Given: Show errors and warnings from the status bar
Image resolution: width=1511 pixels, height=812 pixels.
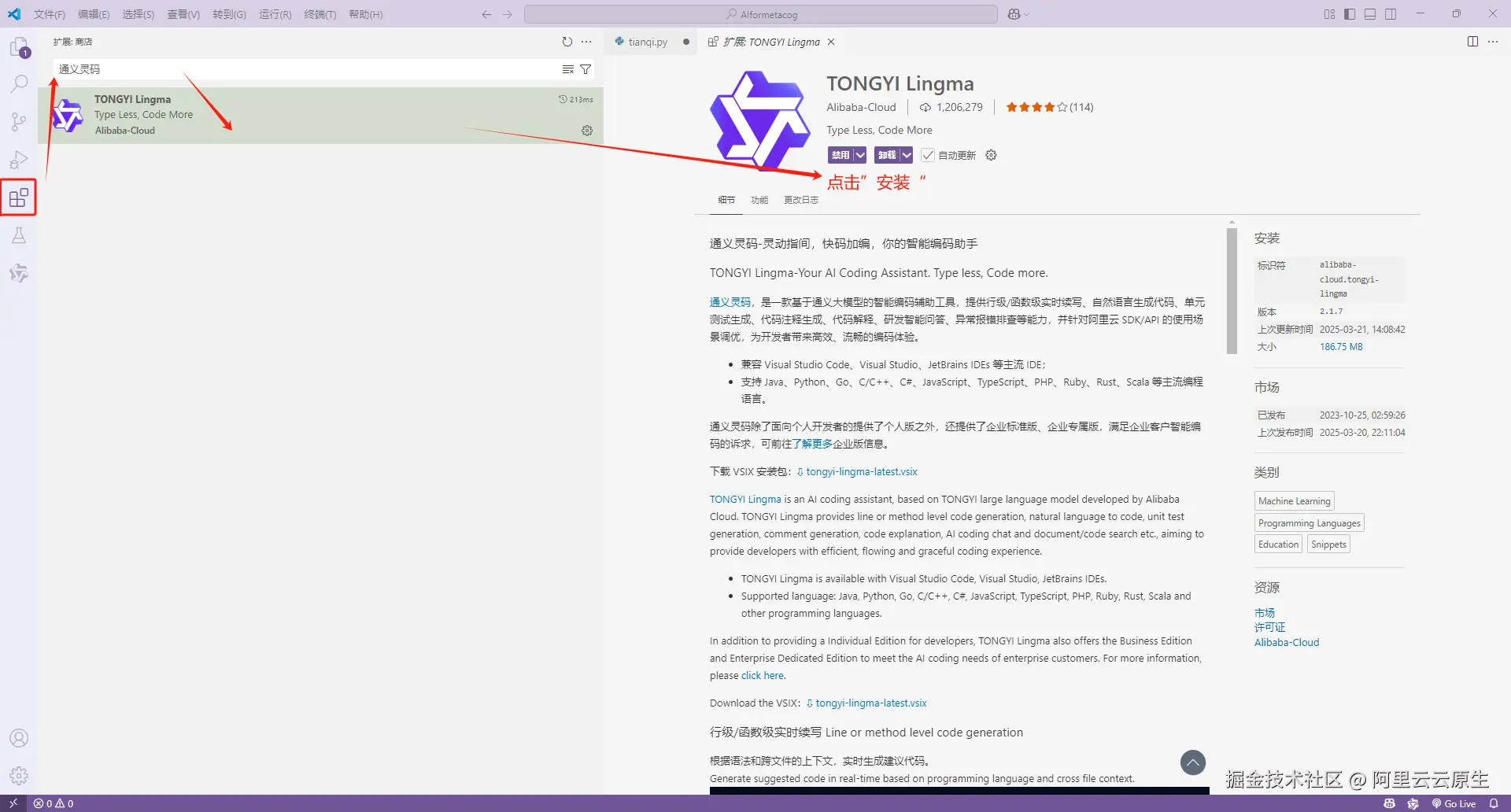Looking at the screenshot, I should pyautogui.click(x=54, y=803).
